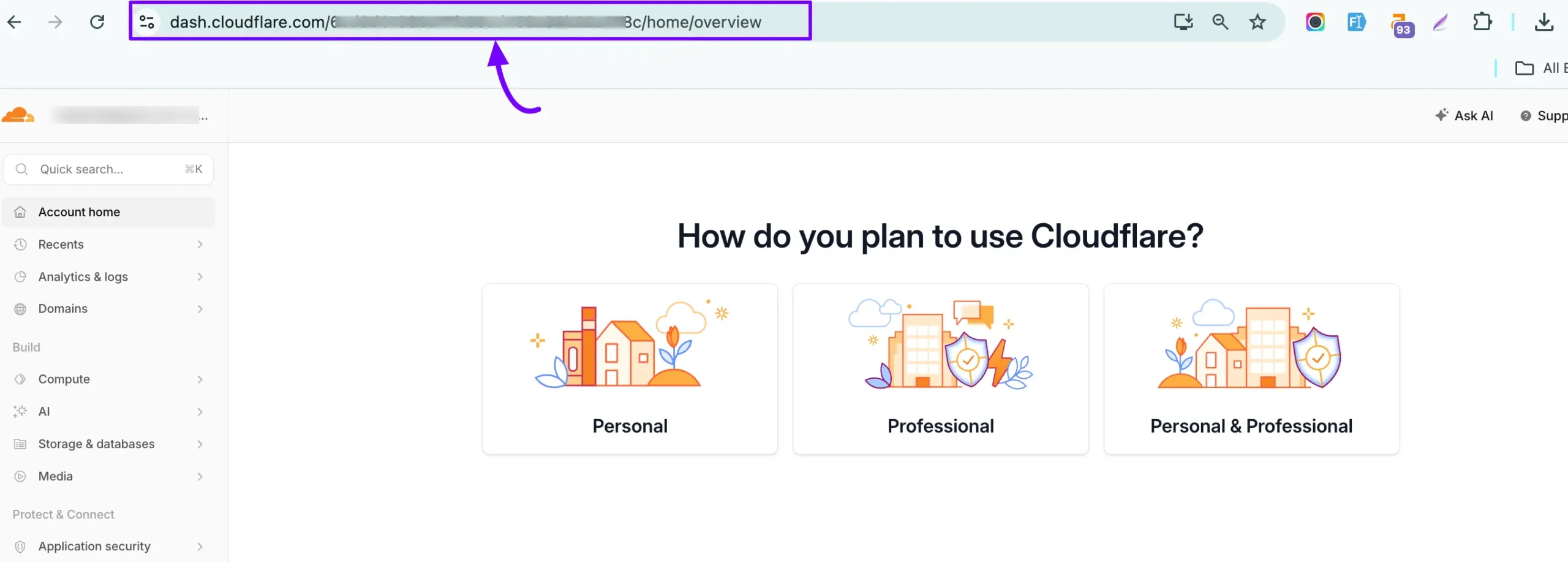
Task: Open the browser extensions puzzle icon
Action: [1482, 22]
